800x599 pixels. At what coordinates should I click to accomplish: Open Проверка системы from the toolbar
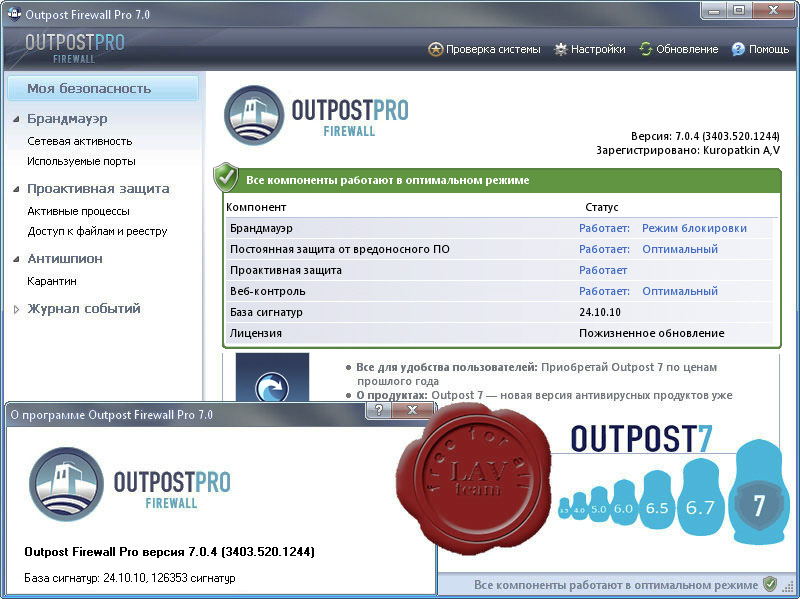coord(484,49)
